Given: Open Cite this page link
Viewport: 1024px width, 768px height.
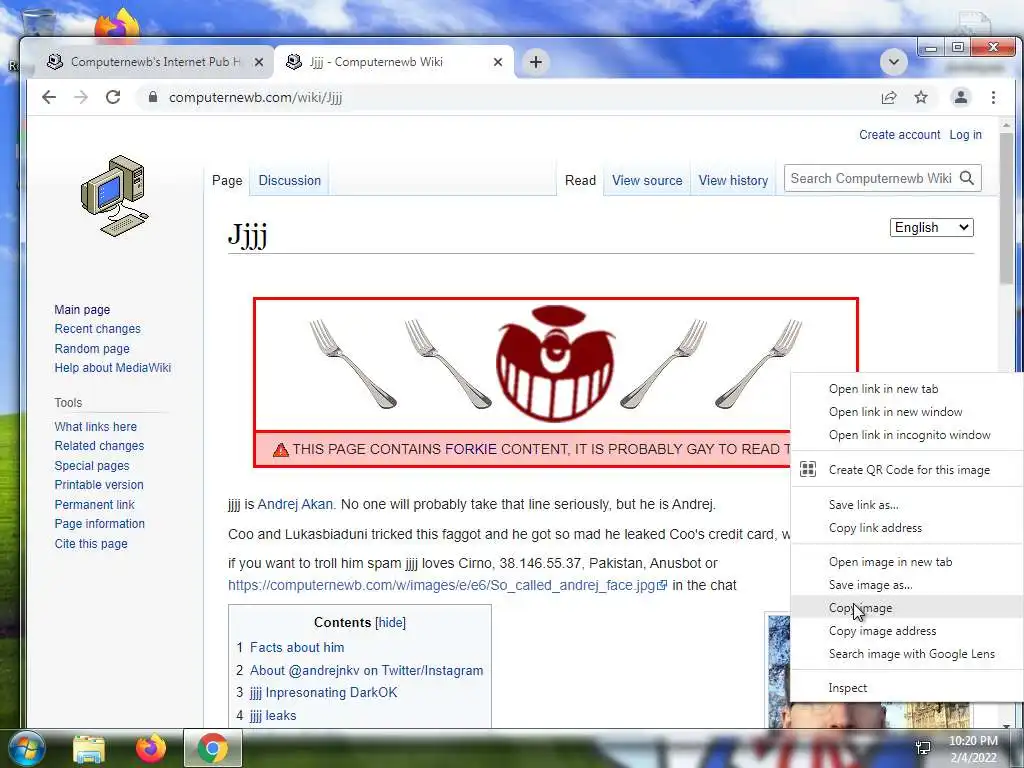Looking at the screenshot, I should point(91,543).
